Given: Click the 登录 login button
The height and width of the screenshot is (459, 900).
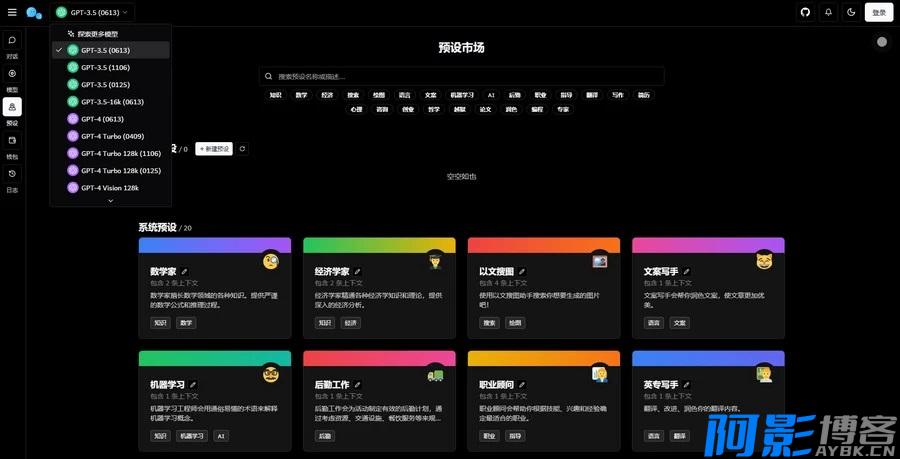Looking at the screenshot, I should coord(879,12).
